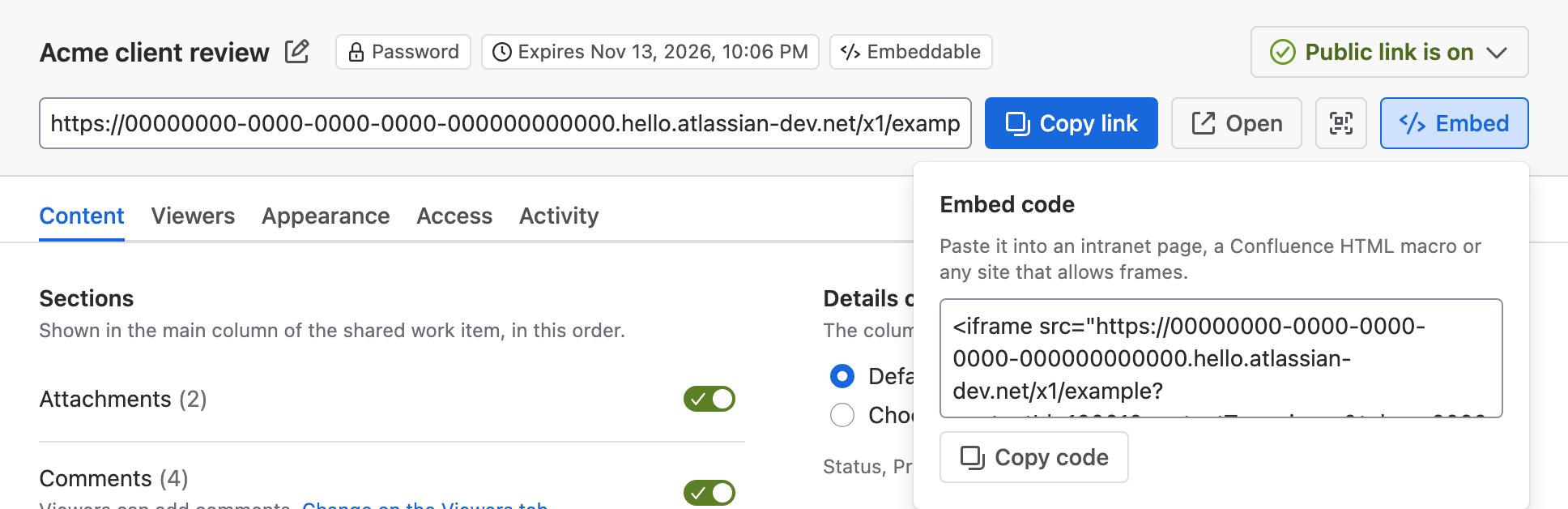Viewport: 1568px width, 509px height.
Task: Toggle the Embed button
Action: pos(1455,123)
